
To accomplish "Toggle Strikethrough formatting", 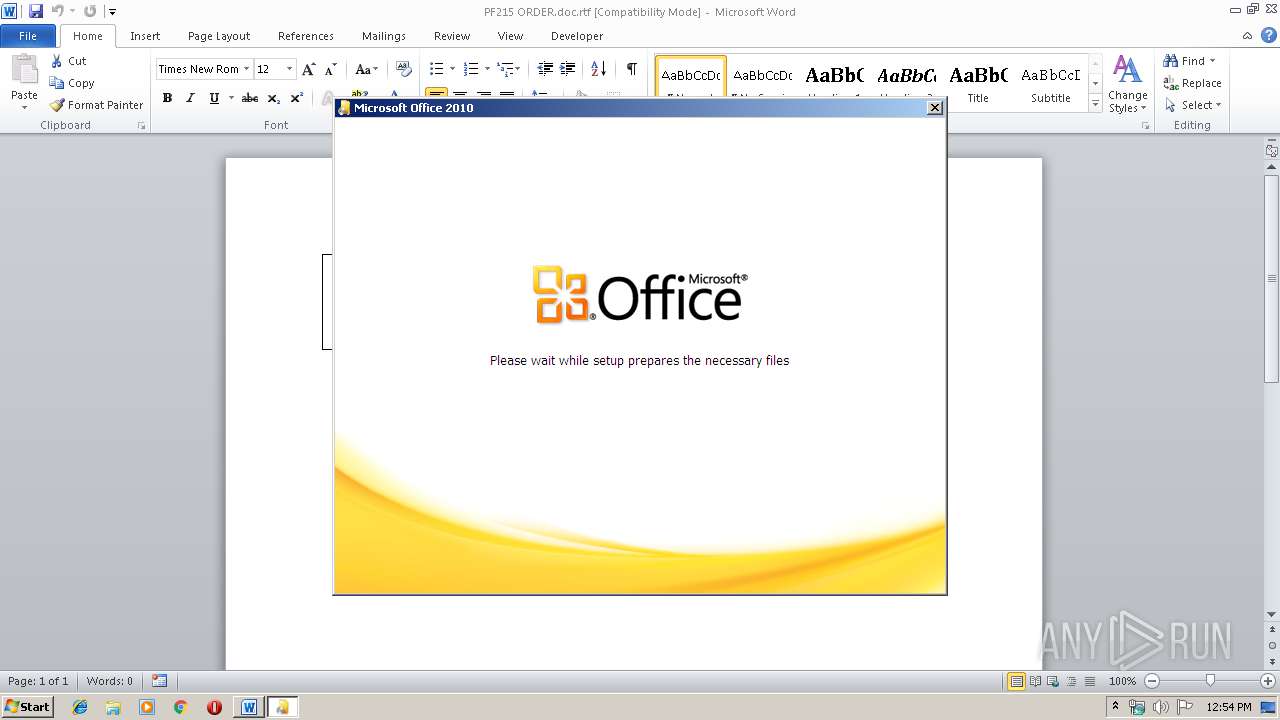I will point(250,98).
